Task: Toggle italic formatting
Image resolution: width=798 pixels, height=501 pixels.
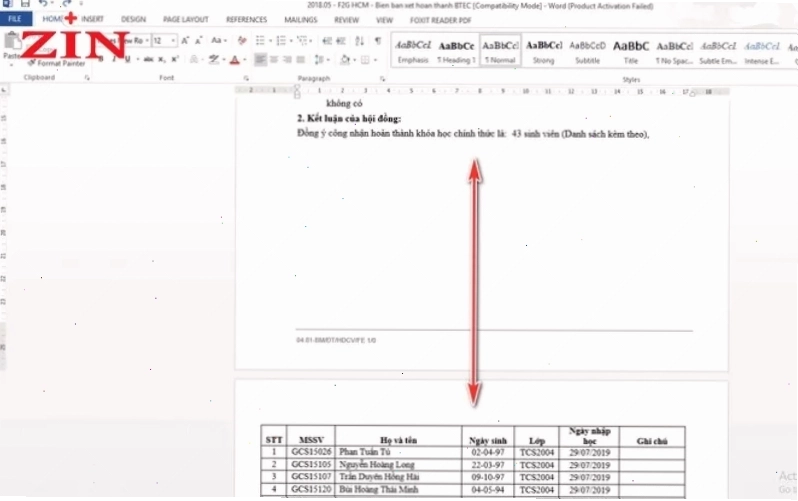Action: pos(114,60)
